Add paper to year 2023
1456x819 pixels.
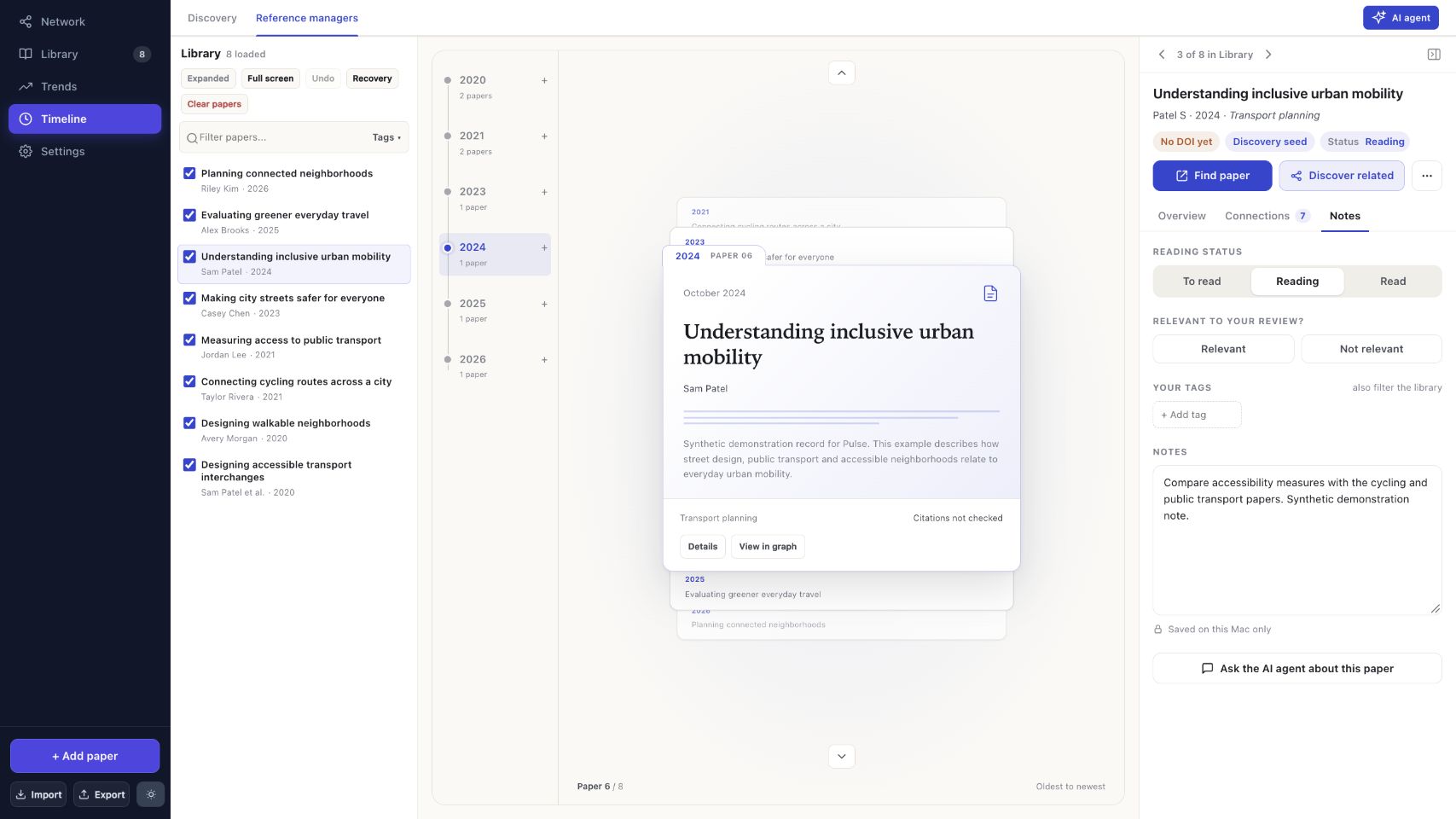(x=544, y=192)
